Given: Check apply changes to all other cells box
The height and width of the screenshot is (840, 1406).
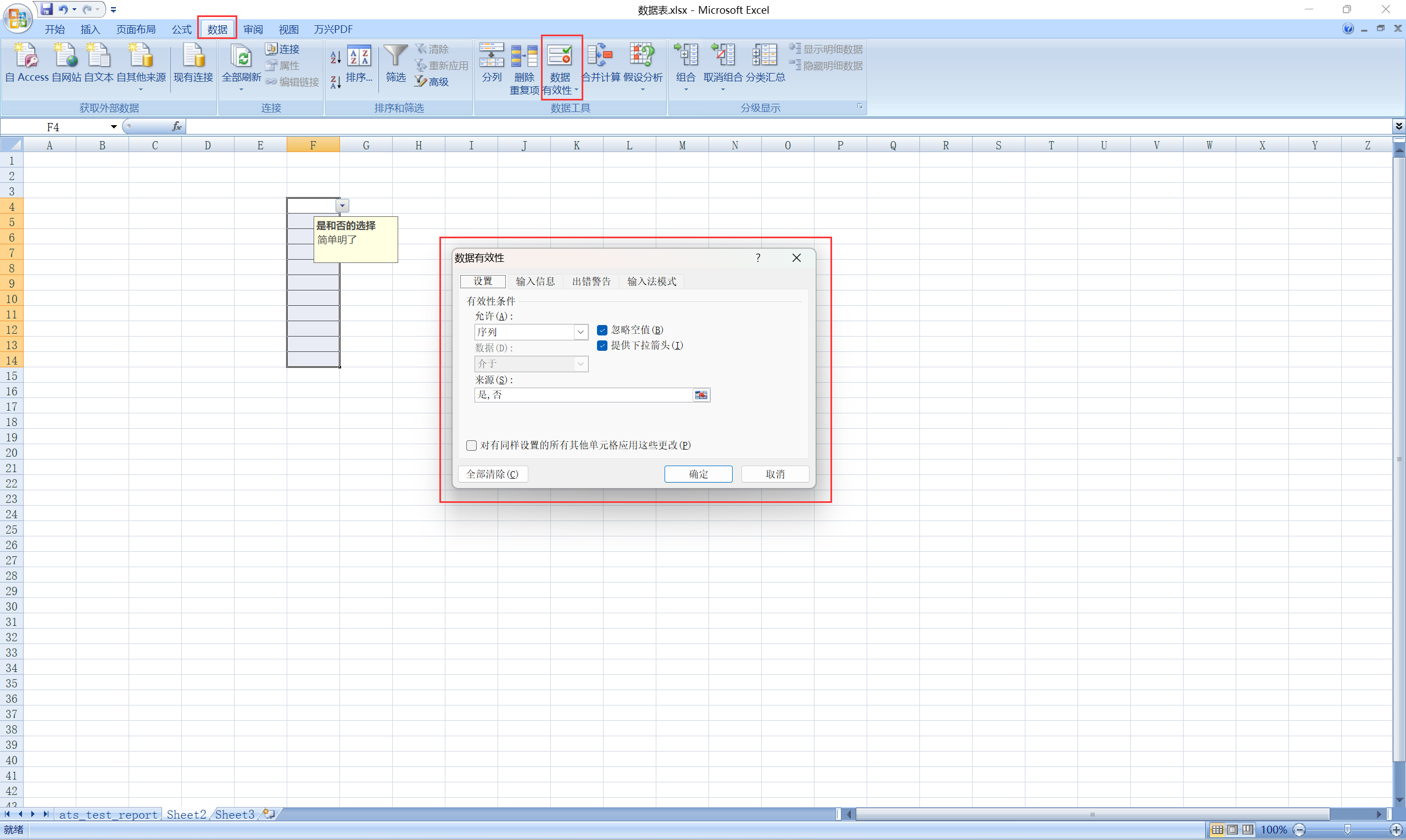Looking at the screenshot, I should coord(472,445).
